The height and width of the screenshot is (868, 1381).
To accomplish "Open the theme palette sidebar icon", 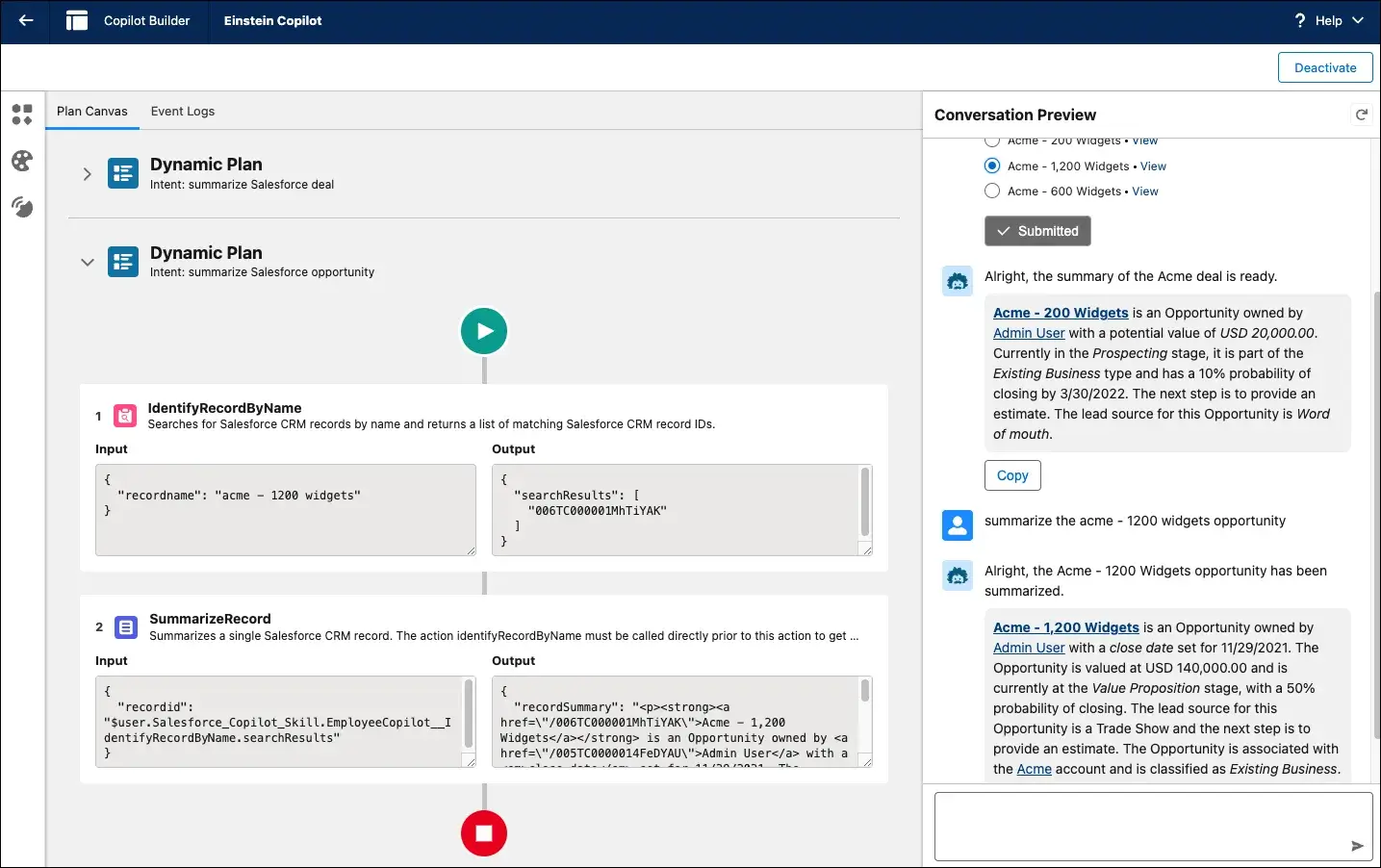I will click(x=22, y=161).
